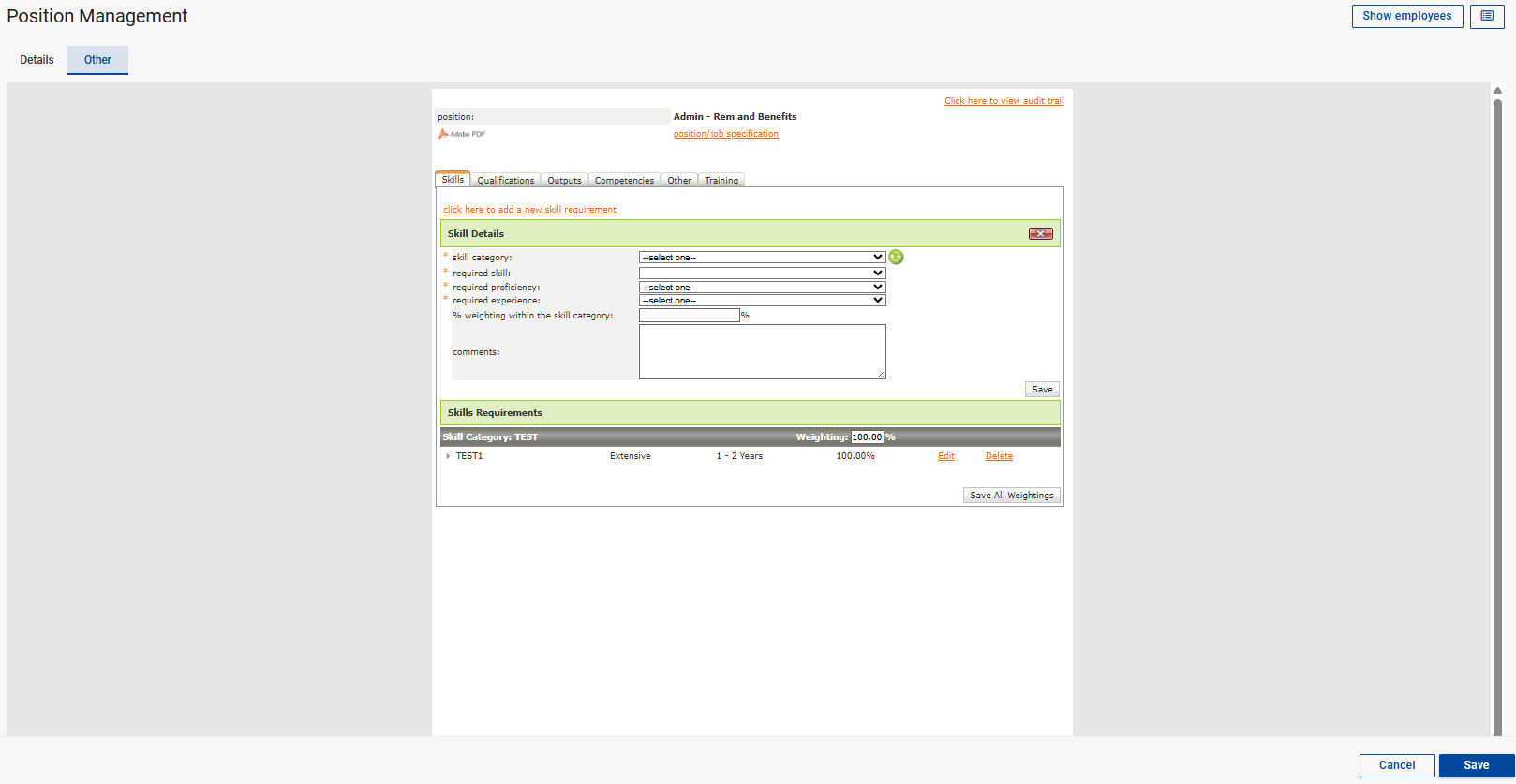Viewport: 1516px width, 784px height.
Task: Expand the TEST1 skill row arrow
Action: point(448,456)
